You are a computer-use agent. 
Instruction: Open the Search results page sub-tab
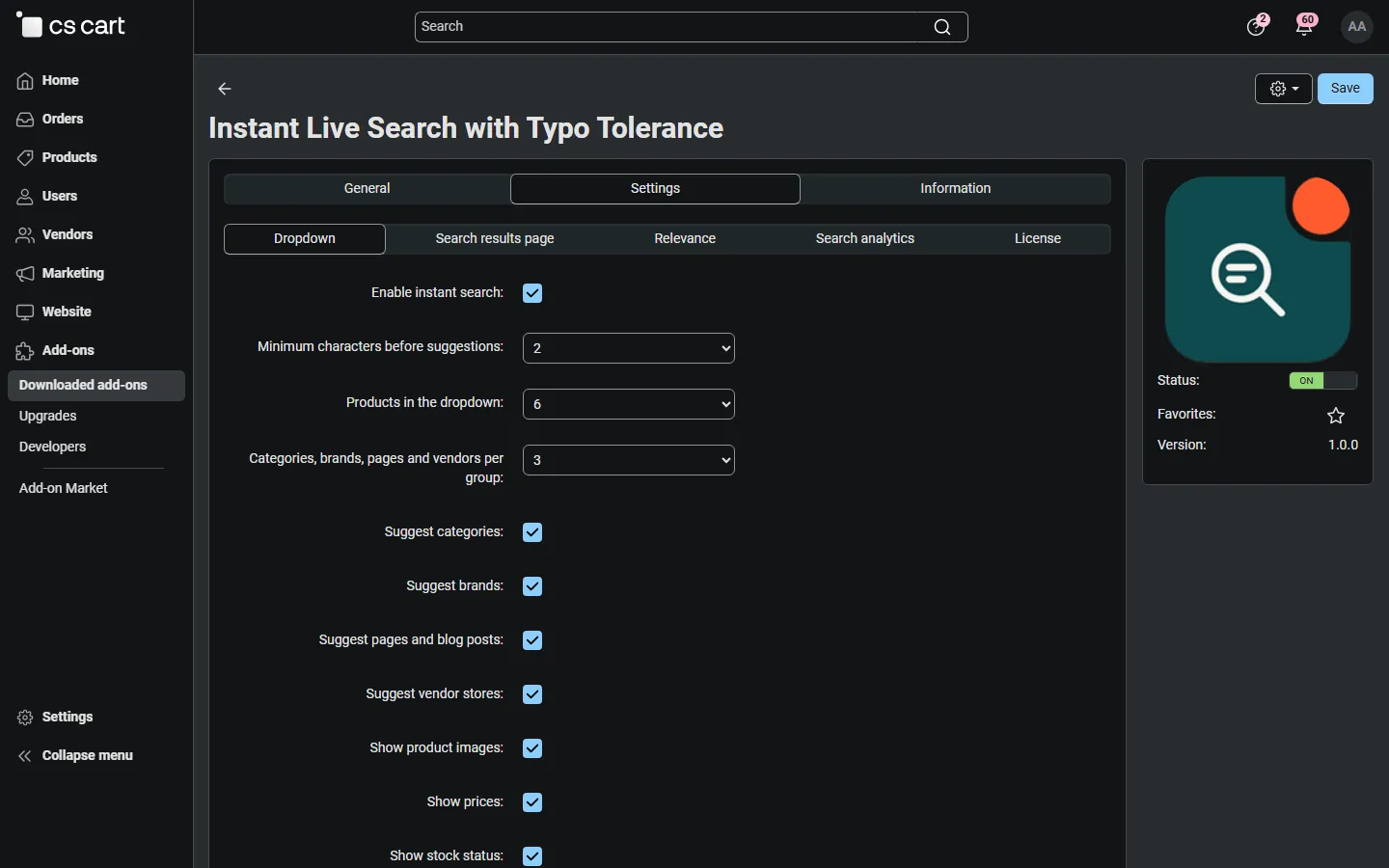click(x=495, y=239)
